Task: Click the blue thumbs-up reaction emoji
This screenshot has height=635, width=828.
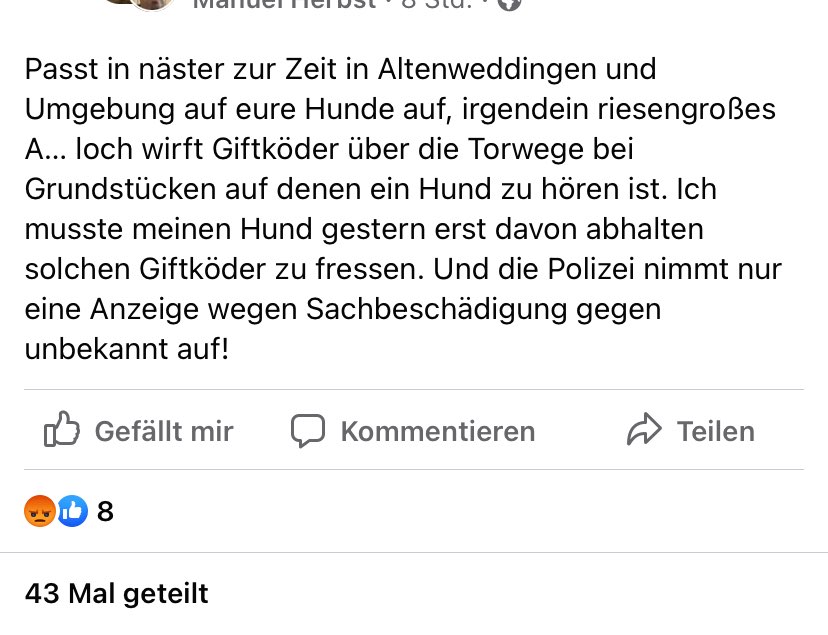Action: [72, 511]
